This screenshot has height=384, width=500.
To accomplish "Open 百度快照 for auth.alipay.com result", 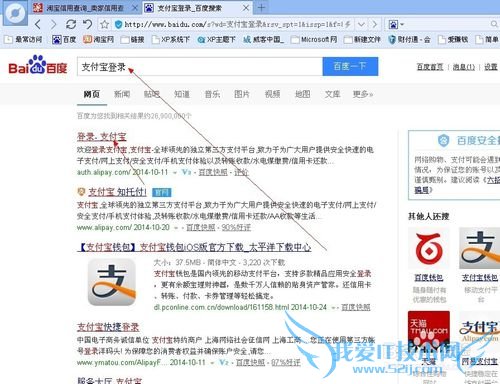I will 213,172.
